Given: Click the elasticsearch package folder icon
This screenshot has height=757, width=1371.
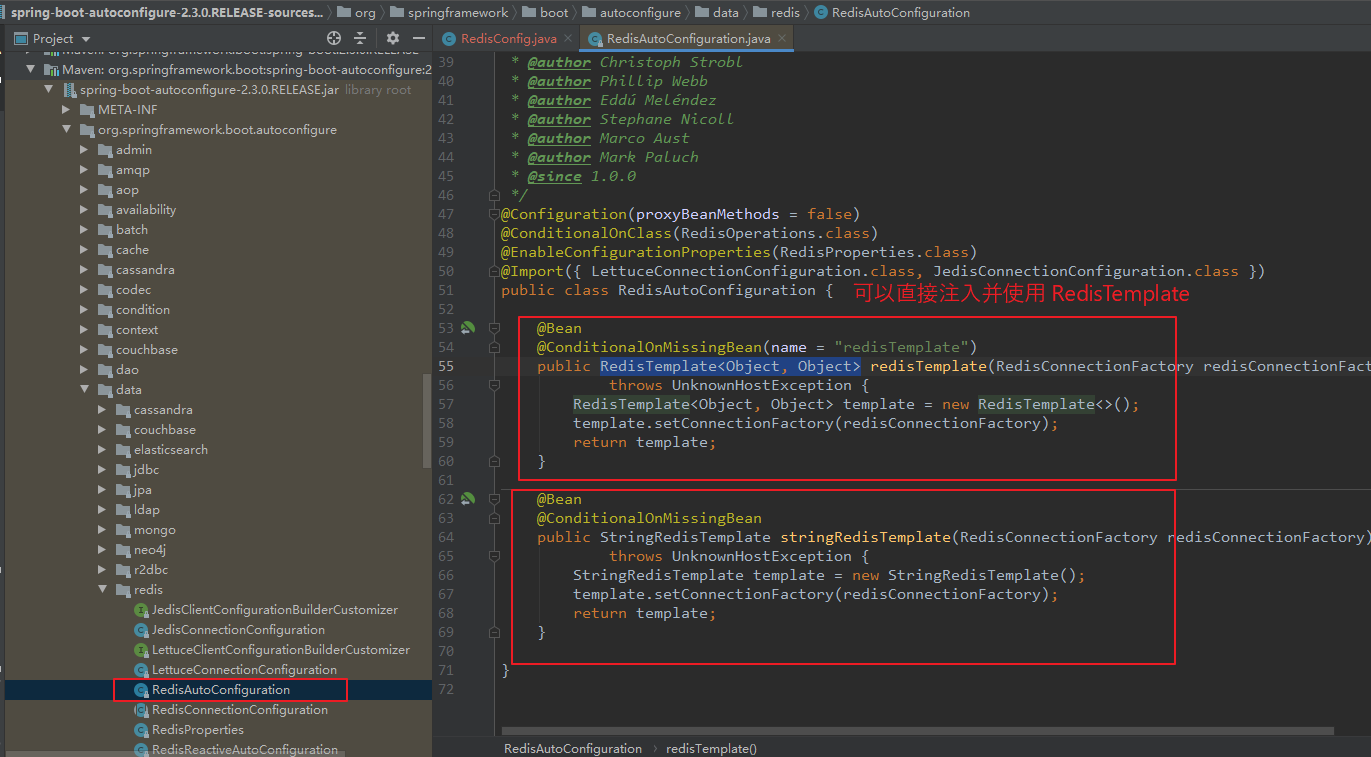Looking at the screenshot, I should coord(123,450).
